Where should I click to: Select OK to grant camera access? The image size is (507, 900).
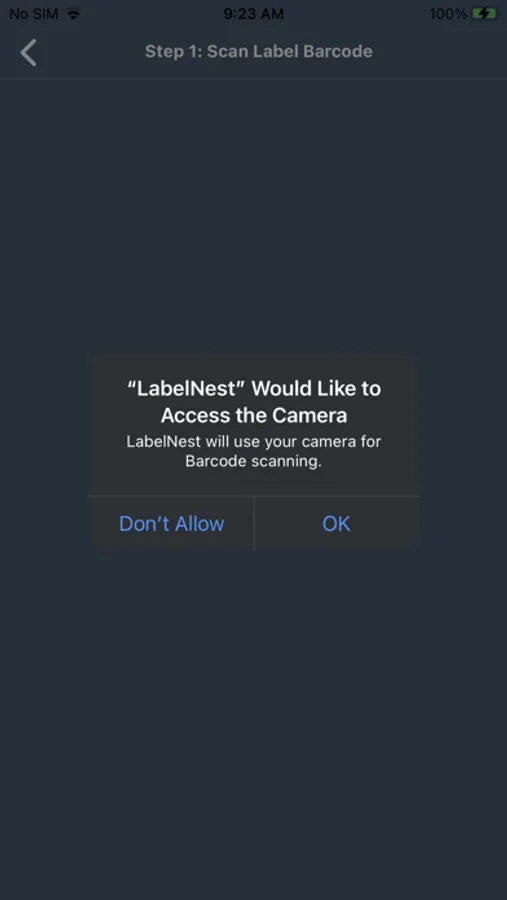[336, 523]
